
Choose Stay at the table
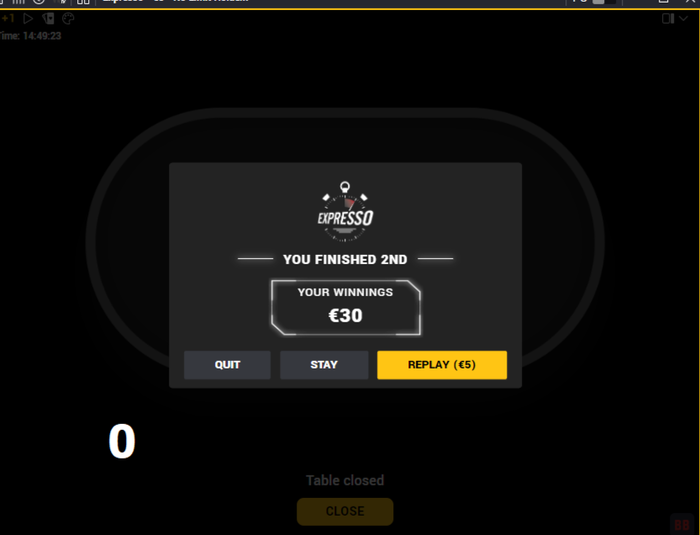324,365
